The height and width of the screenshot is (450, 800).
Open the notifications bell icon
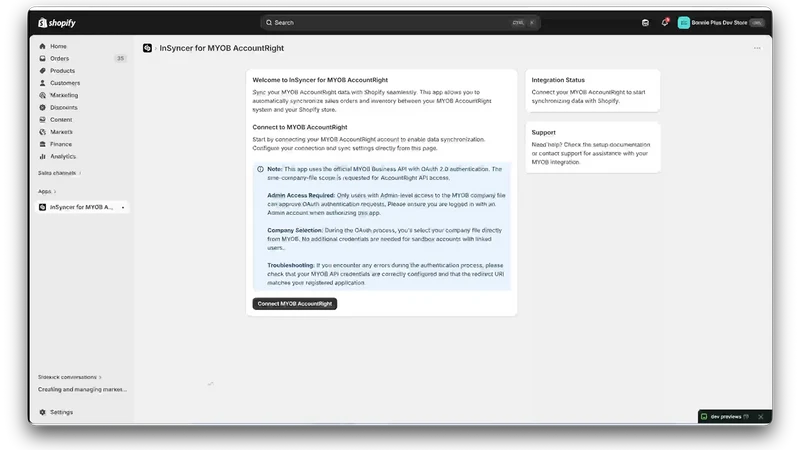[664, 22]
